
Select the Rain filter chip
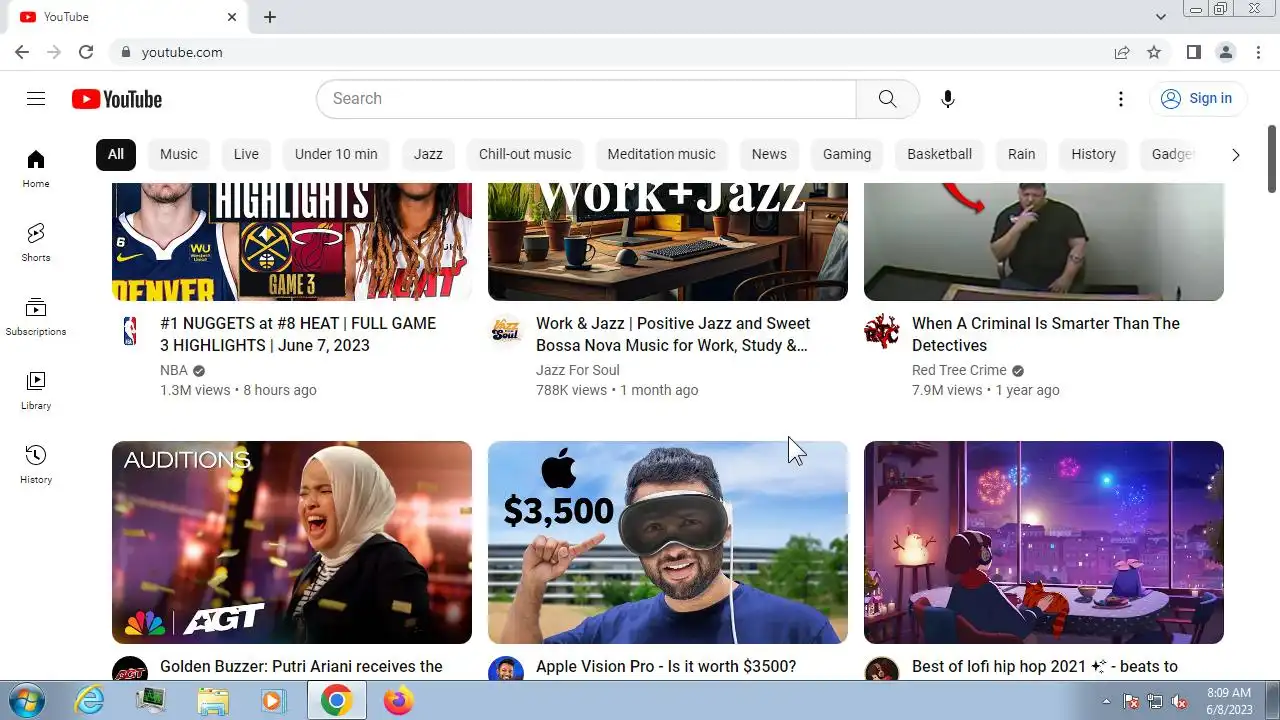(1022, 154)
